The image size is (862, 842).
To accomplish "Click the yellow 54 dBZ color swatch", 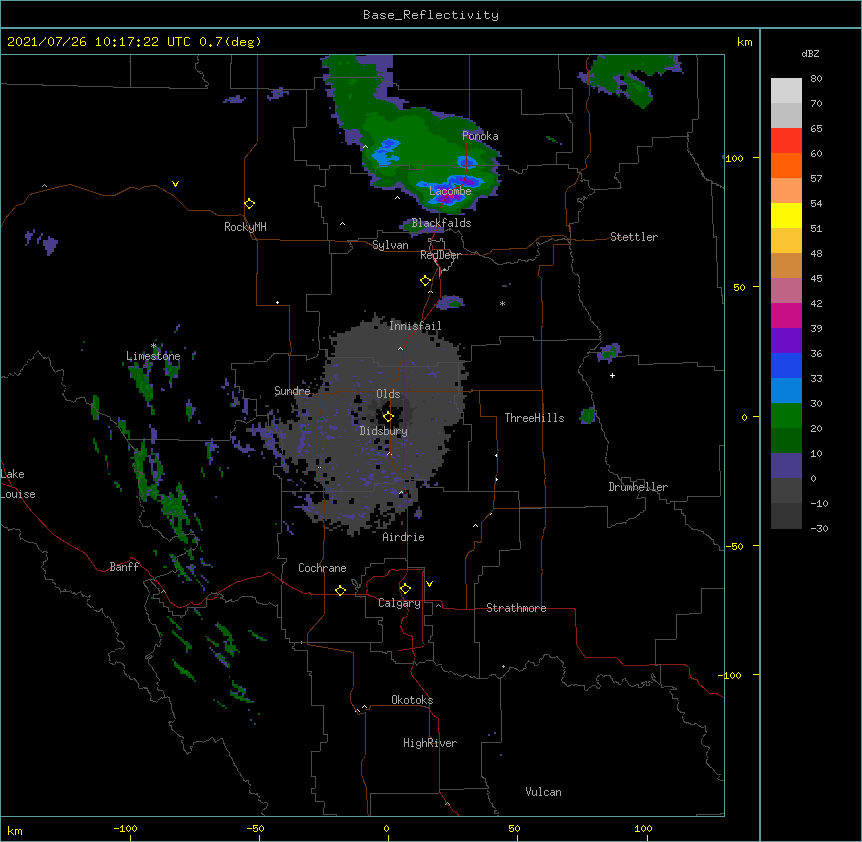I will [x=786, y=215].
